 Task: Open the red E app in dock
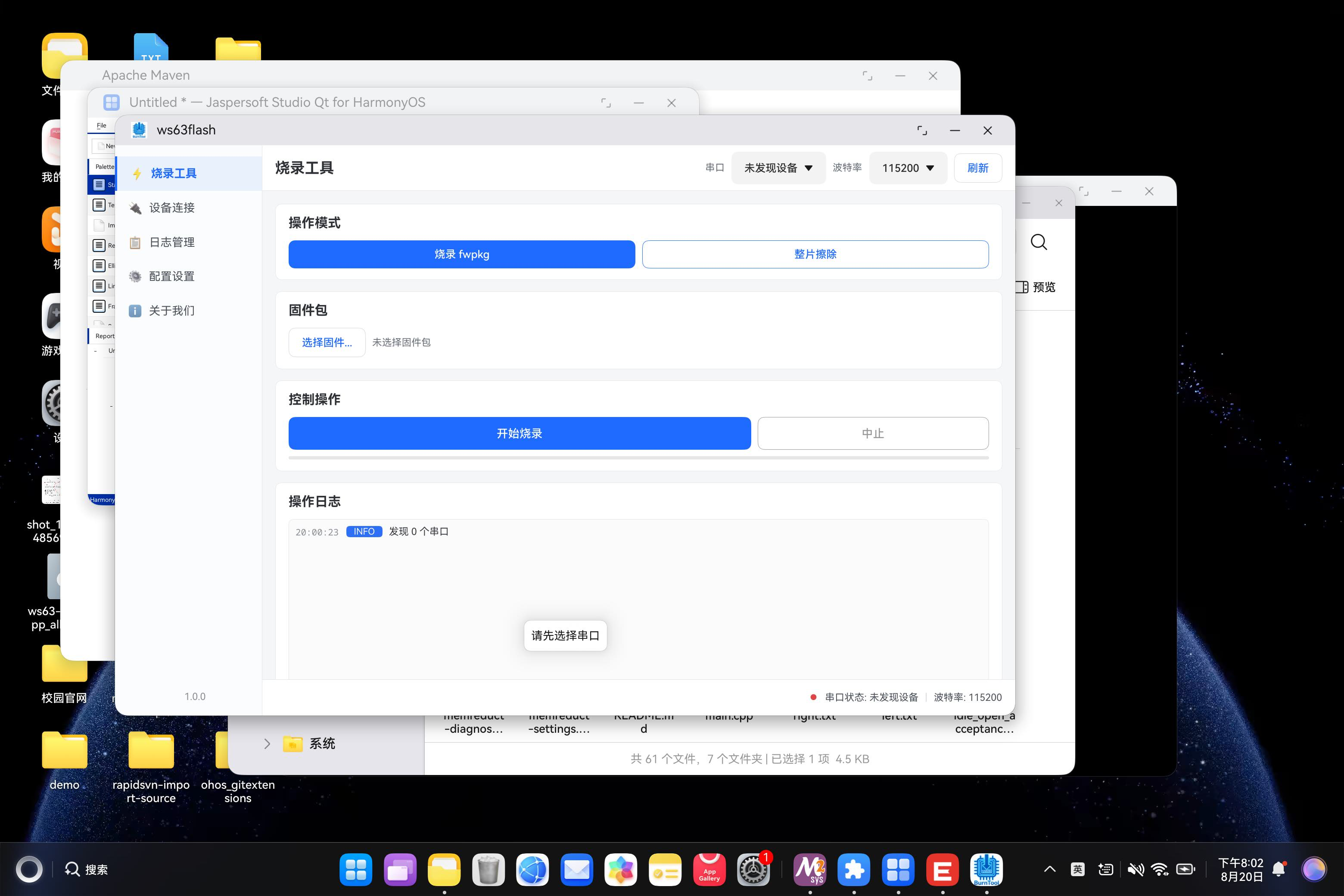tap(942, 870)
